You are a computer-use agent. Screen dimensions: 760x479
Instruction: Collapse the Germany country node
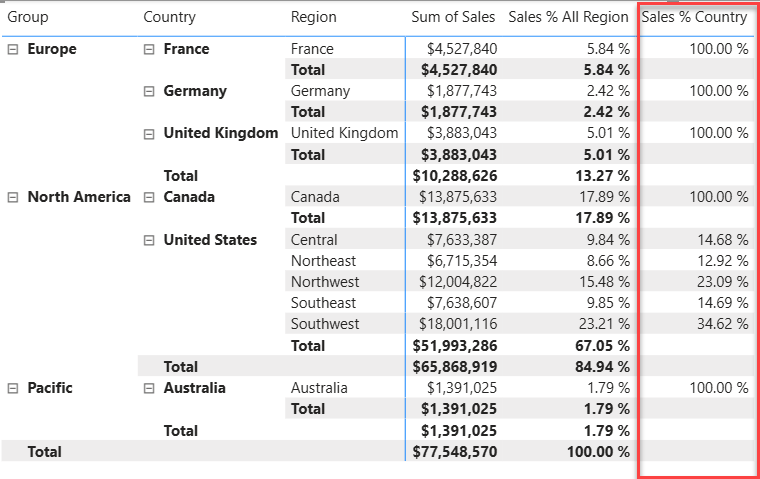pyautogui.click(x=149, y=91)
